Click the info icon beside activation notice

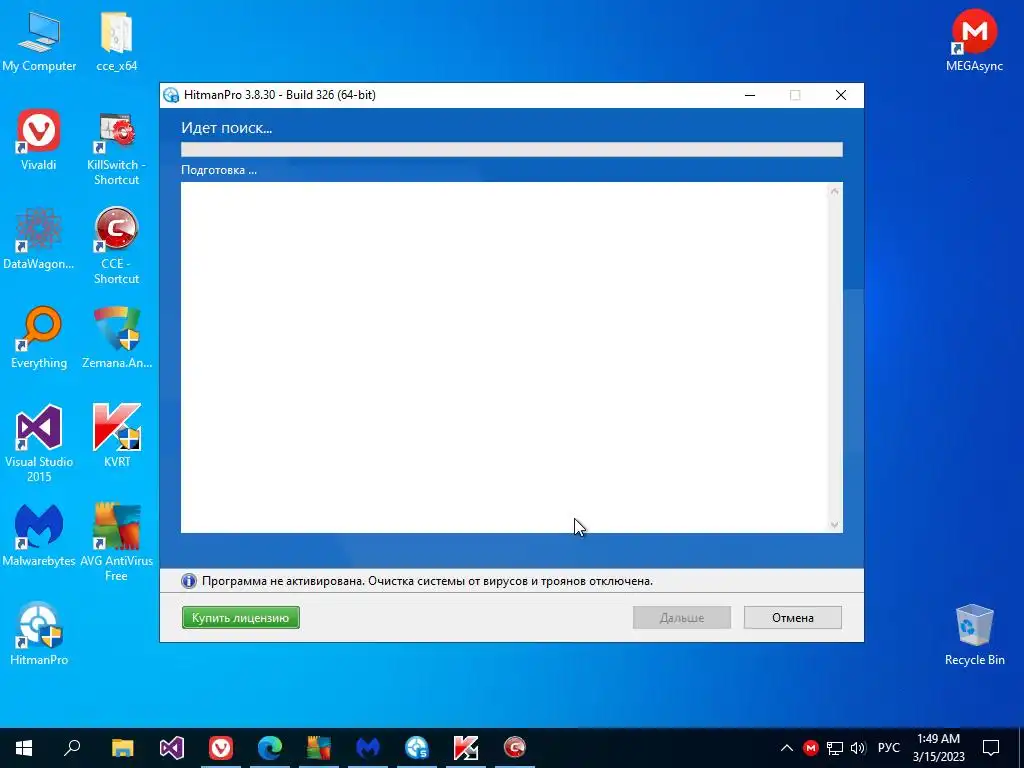coord(189,581)
